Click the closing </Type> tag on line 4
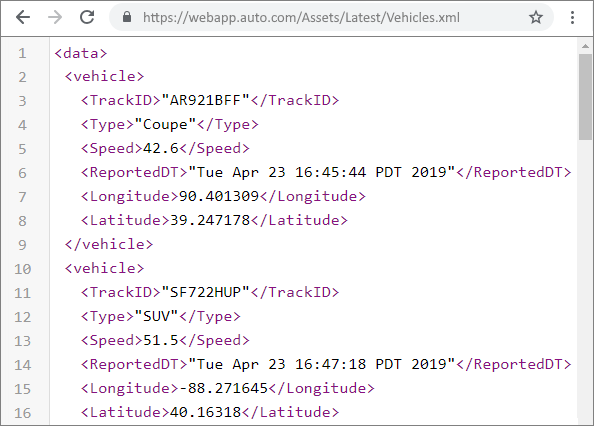The height and width of the screenshot is (426, 594). pos(227,125)
